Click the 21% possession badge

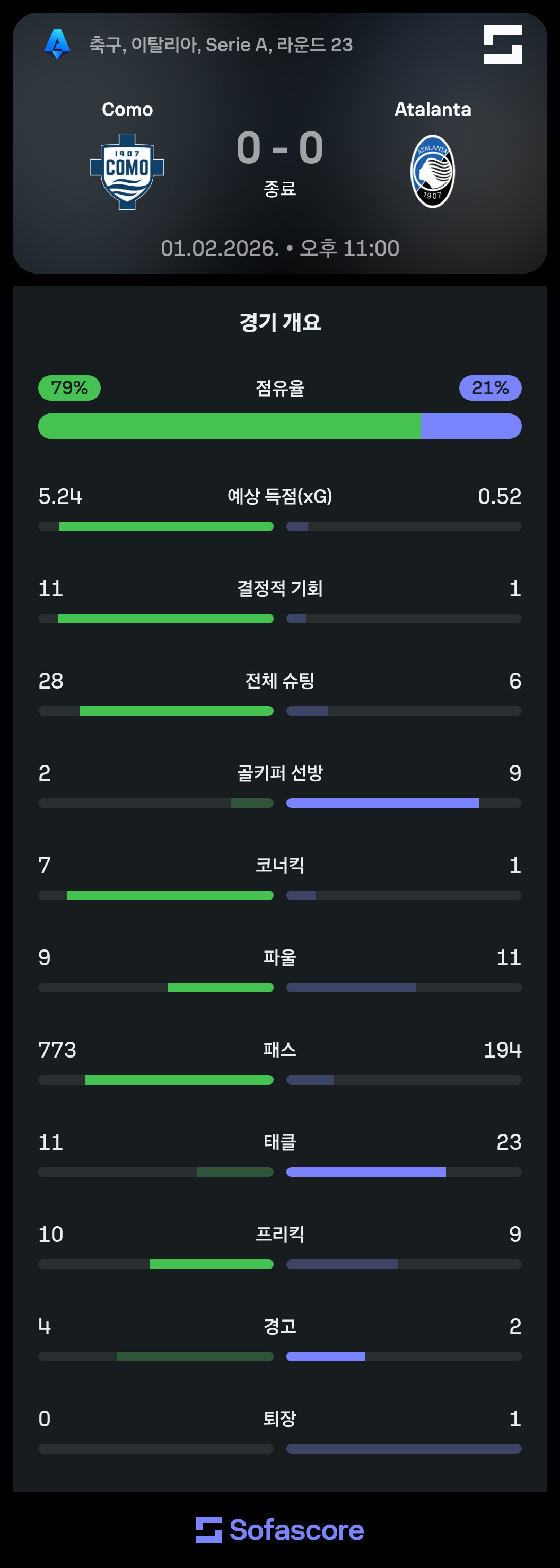tap(490, 387)
